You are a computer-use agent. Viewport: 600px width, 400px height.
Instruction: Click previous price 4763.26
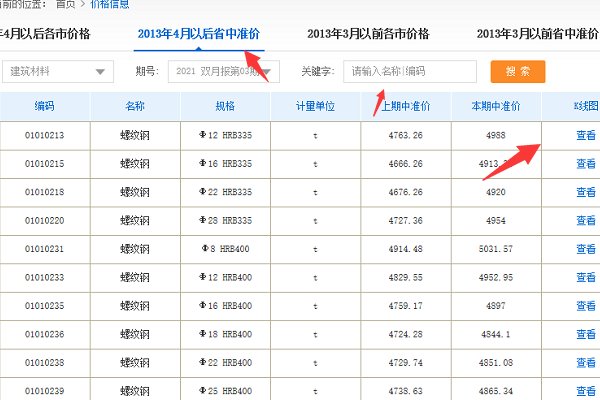point(406,135)
